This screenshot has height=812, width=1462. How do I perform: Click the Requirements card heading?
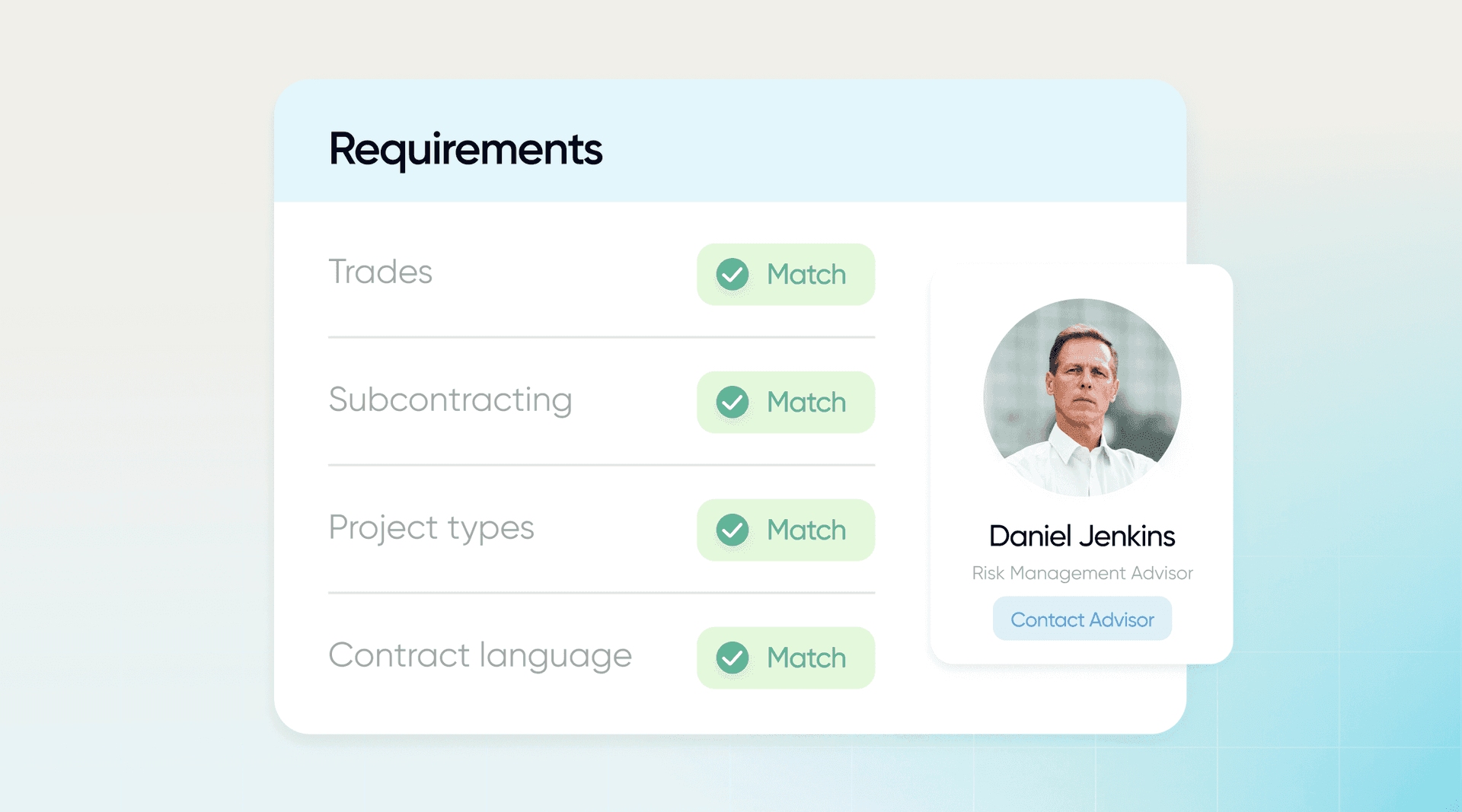pos(465,149)
